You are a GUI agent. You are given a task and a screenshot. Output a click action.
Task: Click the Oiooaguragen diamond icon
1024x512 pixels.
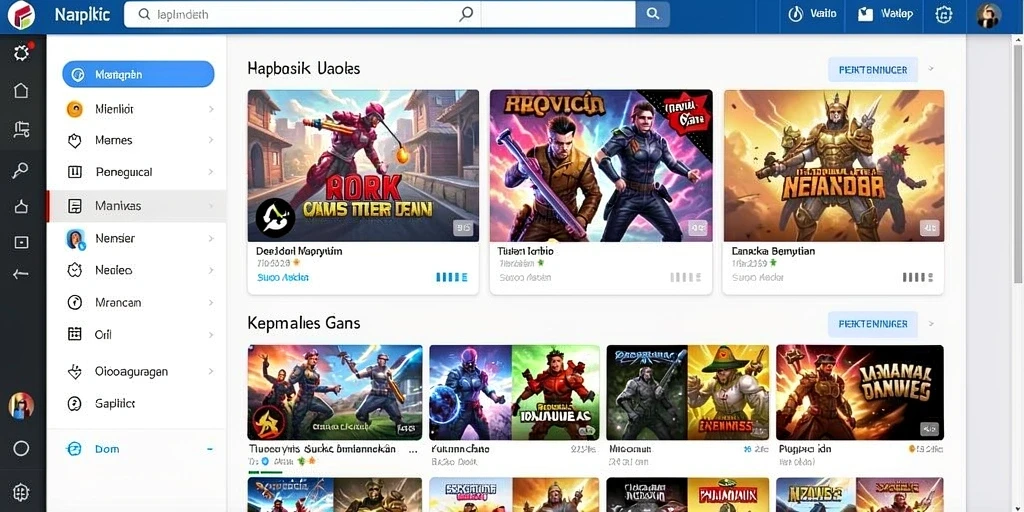75,372
